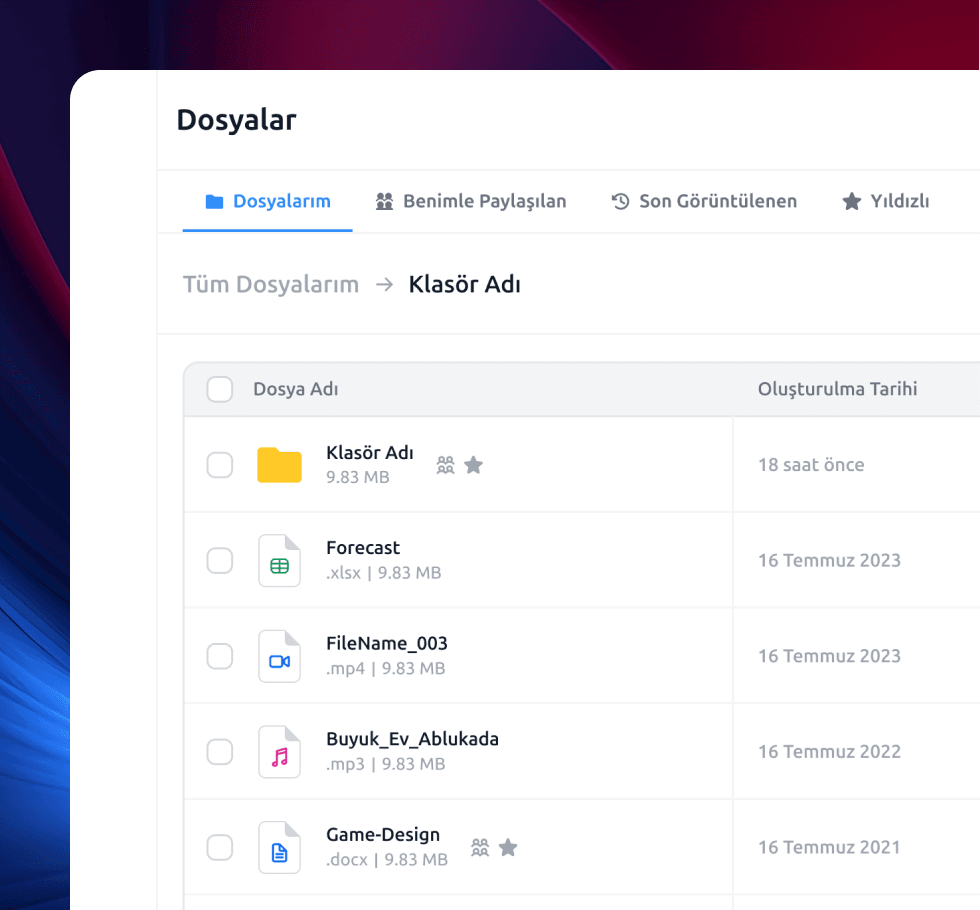Click the shared-people icon beside Game-Design

tap(480, 848)
